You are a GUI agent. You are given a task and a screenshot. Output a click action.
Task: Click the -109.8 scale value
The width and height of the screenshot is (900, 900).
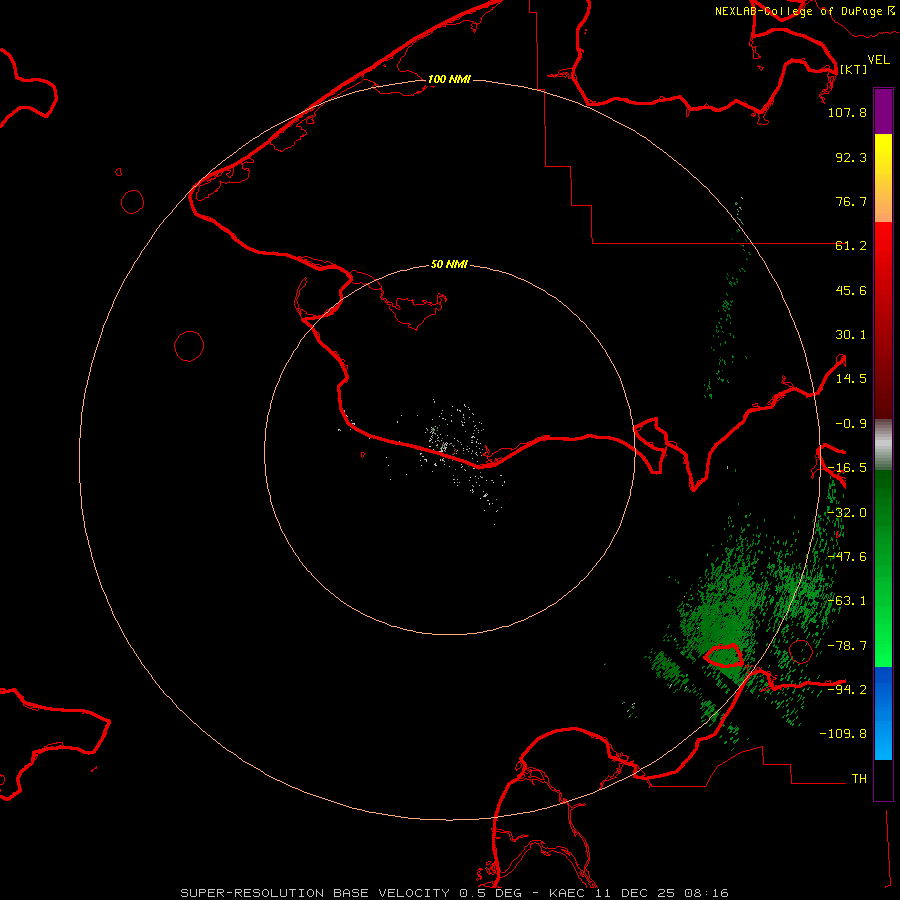pyautogui.click(x=843, y=734)
